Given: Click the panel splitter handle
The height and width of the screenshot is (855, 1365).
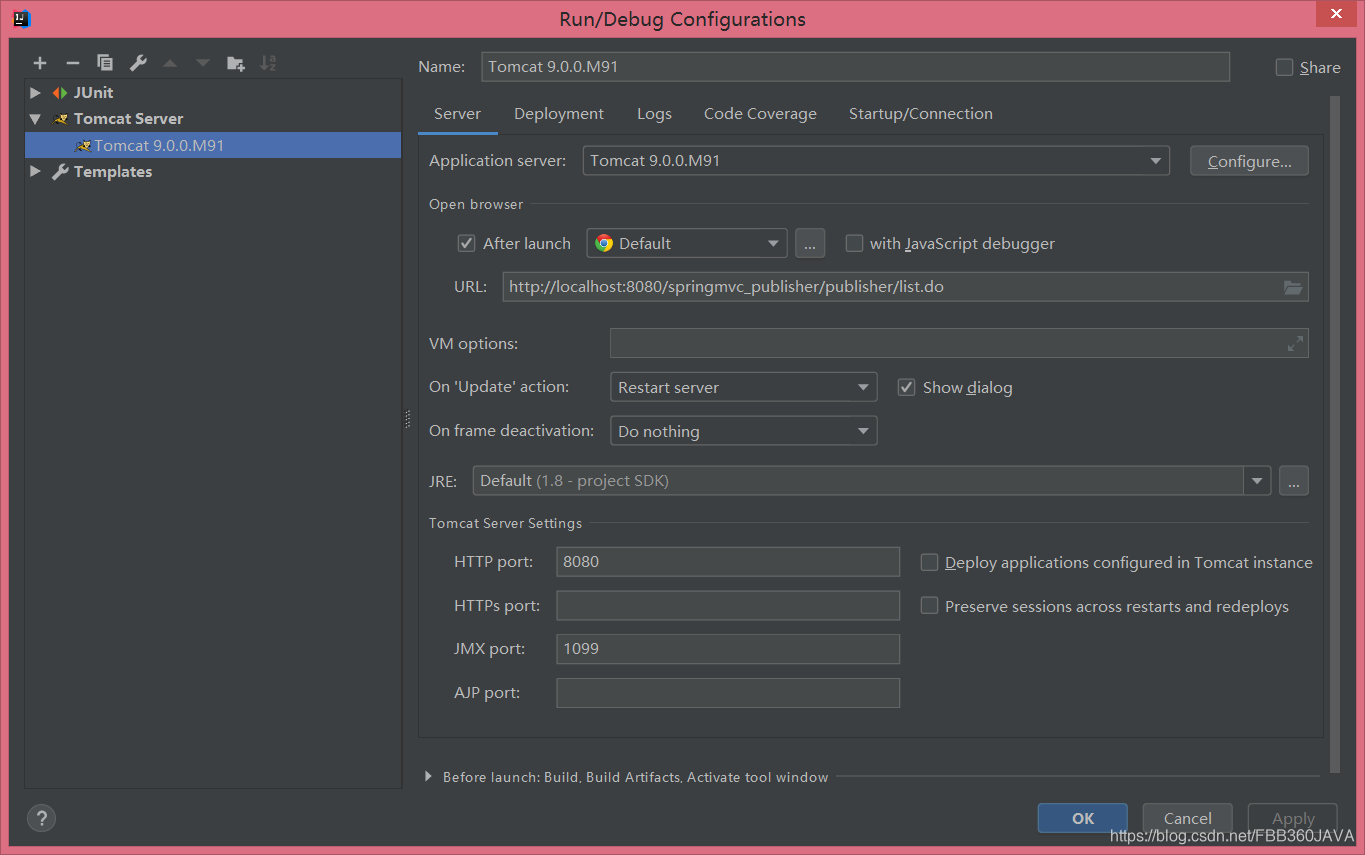Looking at the screenshot, I should tap(408, 419).
